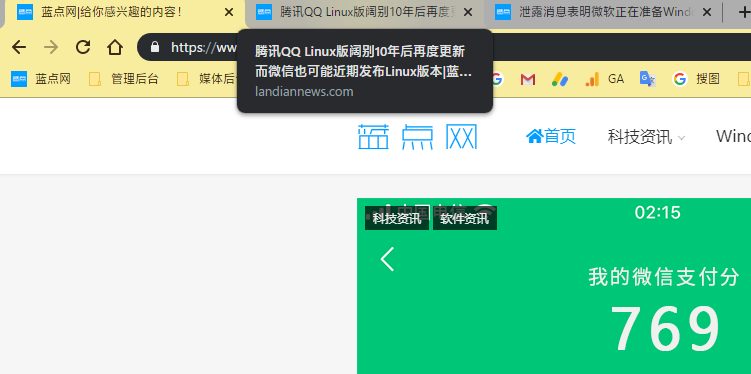Open the Google 搜图 bookmark
751x374 pixels.
(x=696, y=79)
